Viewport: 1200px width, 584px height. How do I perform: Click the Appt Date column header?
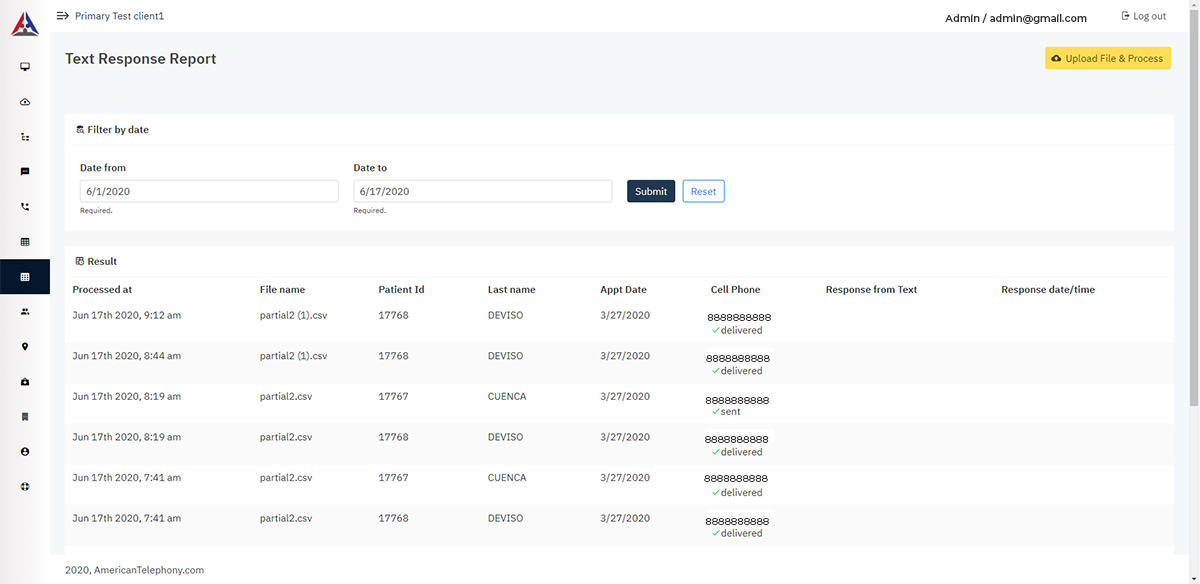pyautogui.click(x=623, y=290)
